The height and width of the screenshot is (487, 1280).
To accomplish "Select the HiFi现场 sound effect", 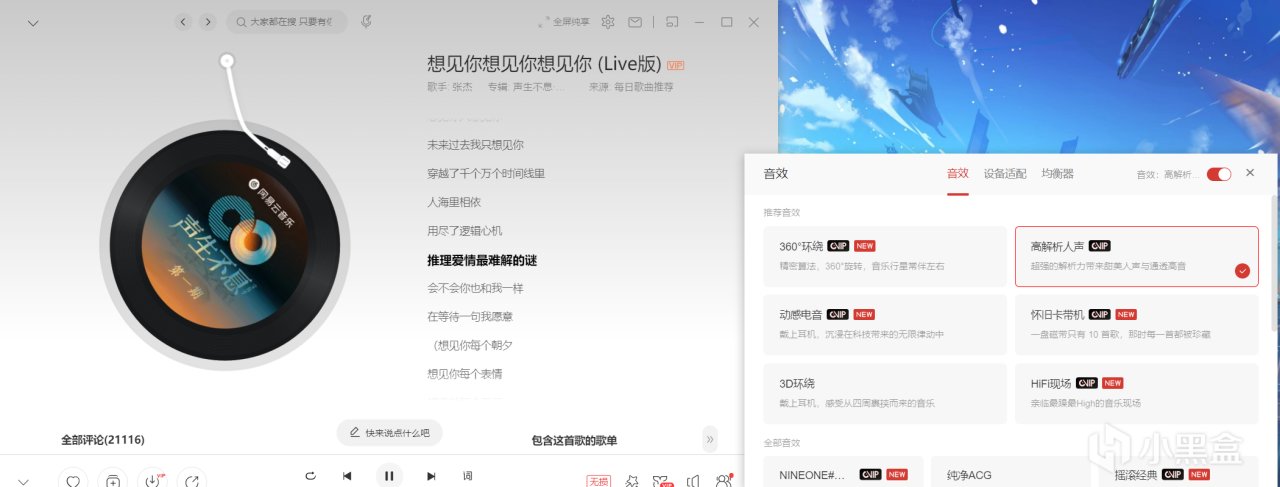I will click(x=1137, y=393).
